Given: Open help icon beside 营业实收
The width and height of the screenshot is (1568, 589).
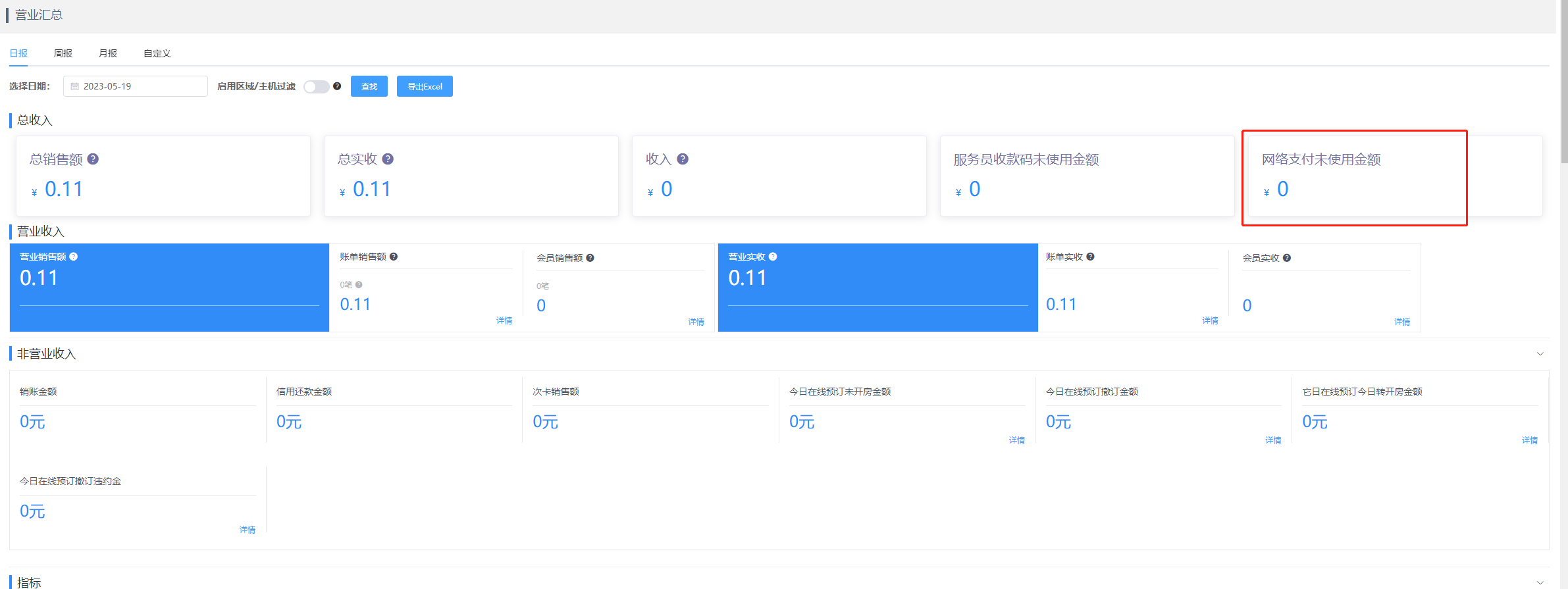Looking at the screenshot, I should pyautogui.click(x=773, y=257).
